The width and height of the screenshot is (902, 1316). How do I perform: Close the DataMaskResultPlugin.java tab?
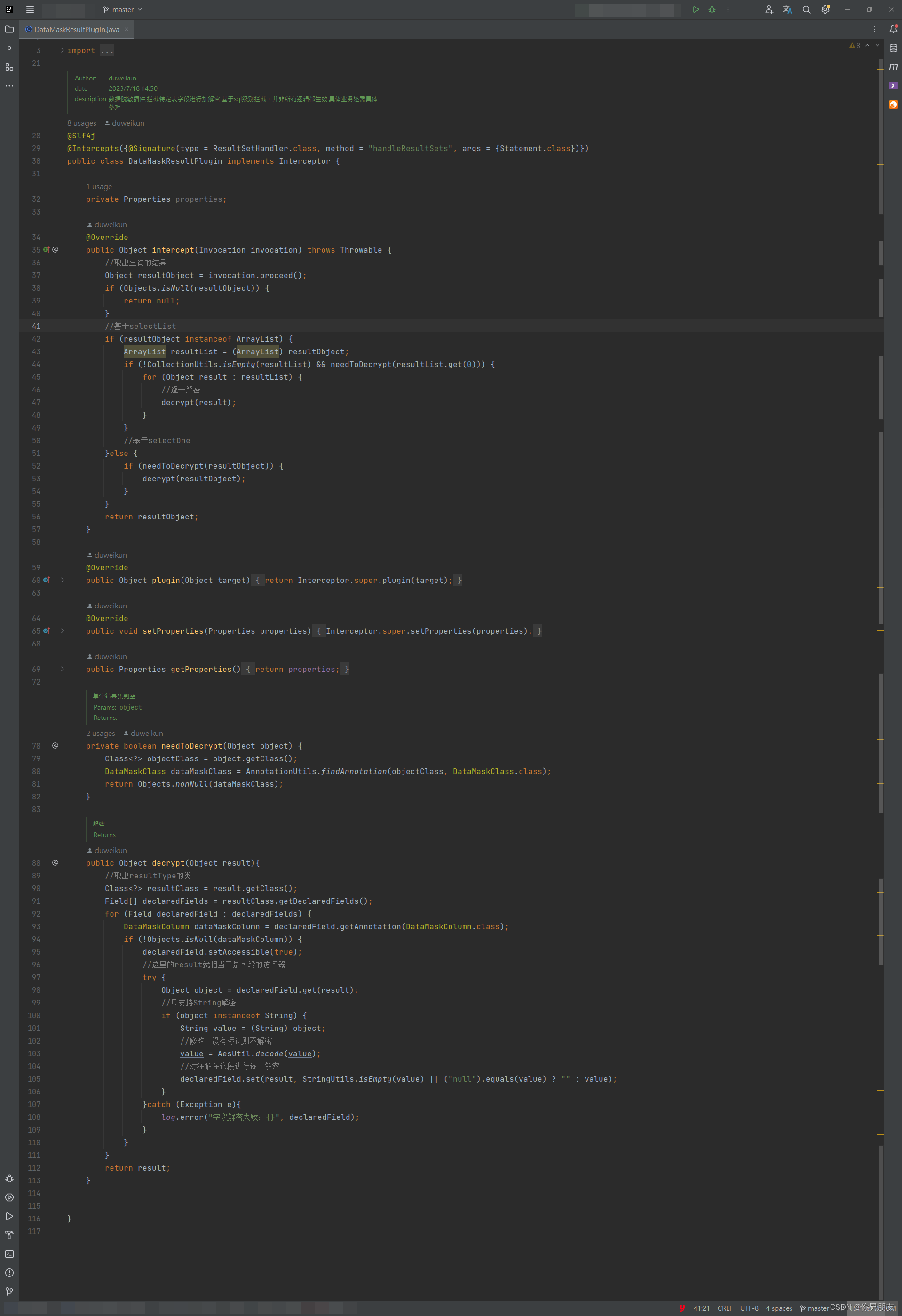click(x=126, y=30)
